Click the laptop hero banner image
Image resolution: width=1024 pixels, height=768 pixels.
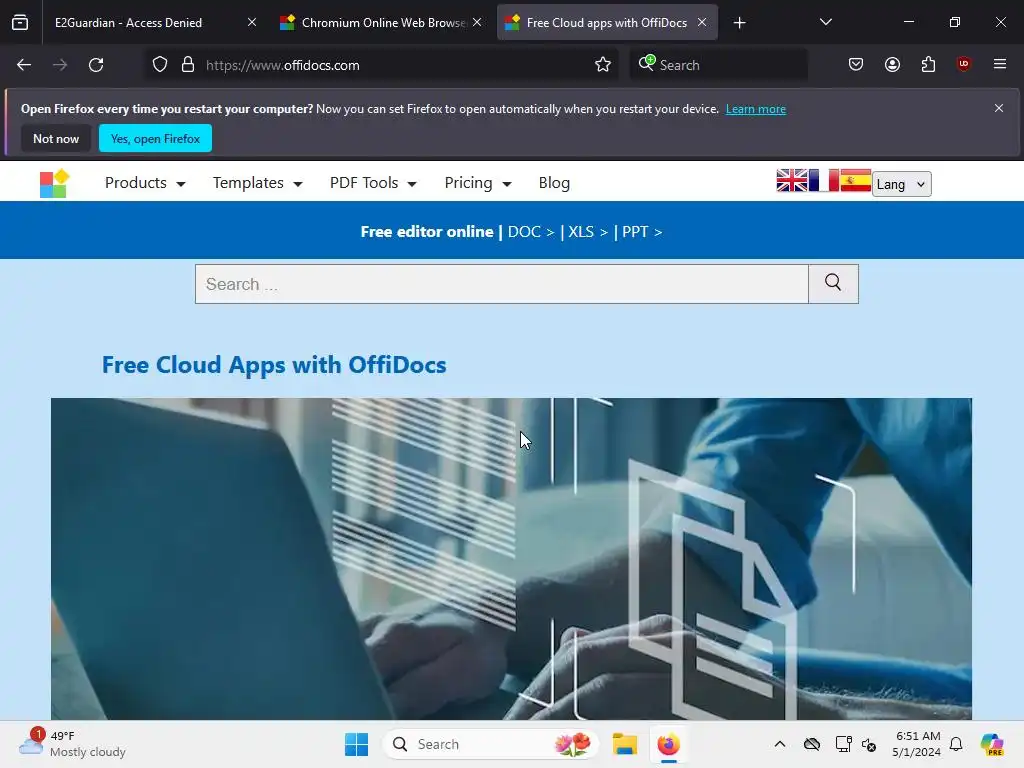511,559
